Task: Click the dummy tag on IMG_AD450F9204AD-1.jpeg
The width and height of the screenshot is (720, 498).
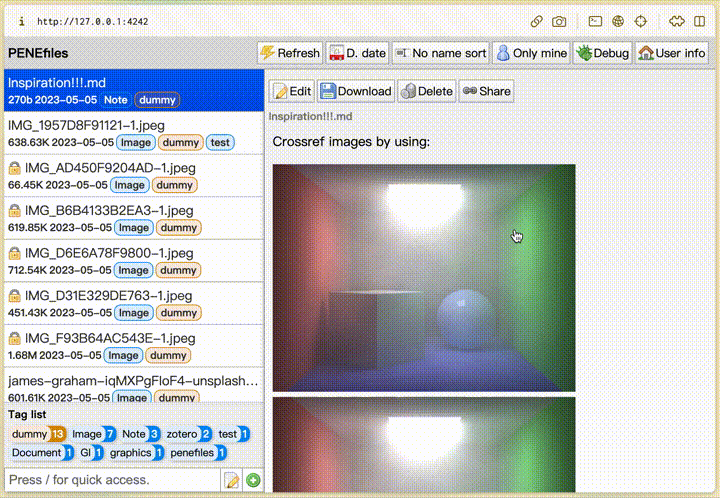Action: (174, 185)
